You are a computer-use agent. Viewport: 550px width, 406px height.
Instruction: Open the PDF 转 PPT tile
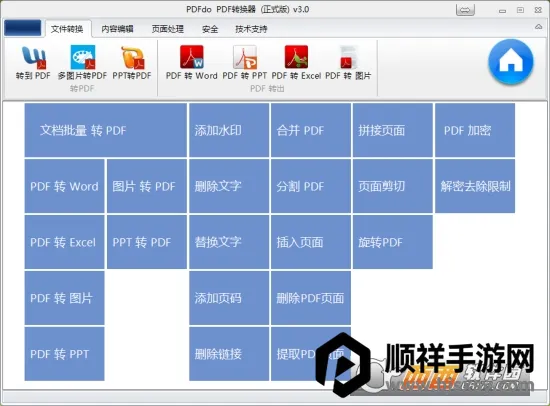point(65,354)
